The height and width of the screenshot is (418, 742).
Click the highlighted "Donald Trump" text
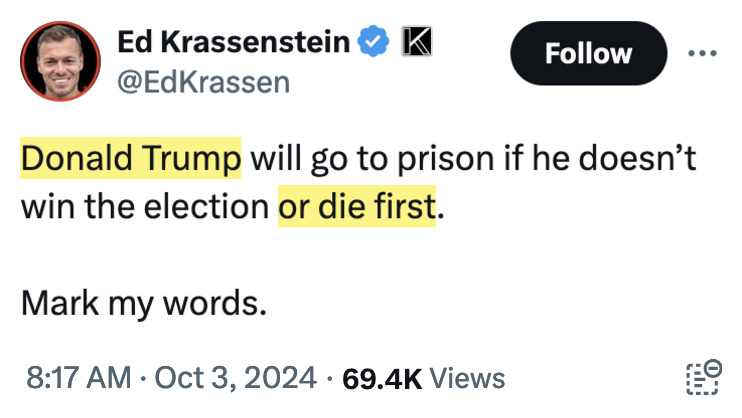(x=131, y=158)
